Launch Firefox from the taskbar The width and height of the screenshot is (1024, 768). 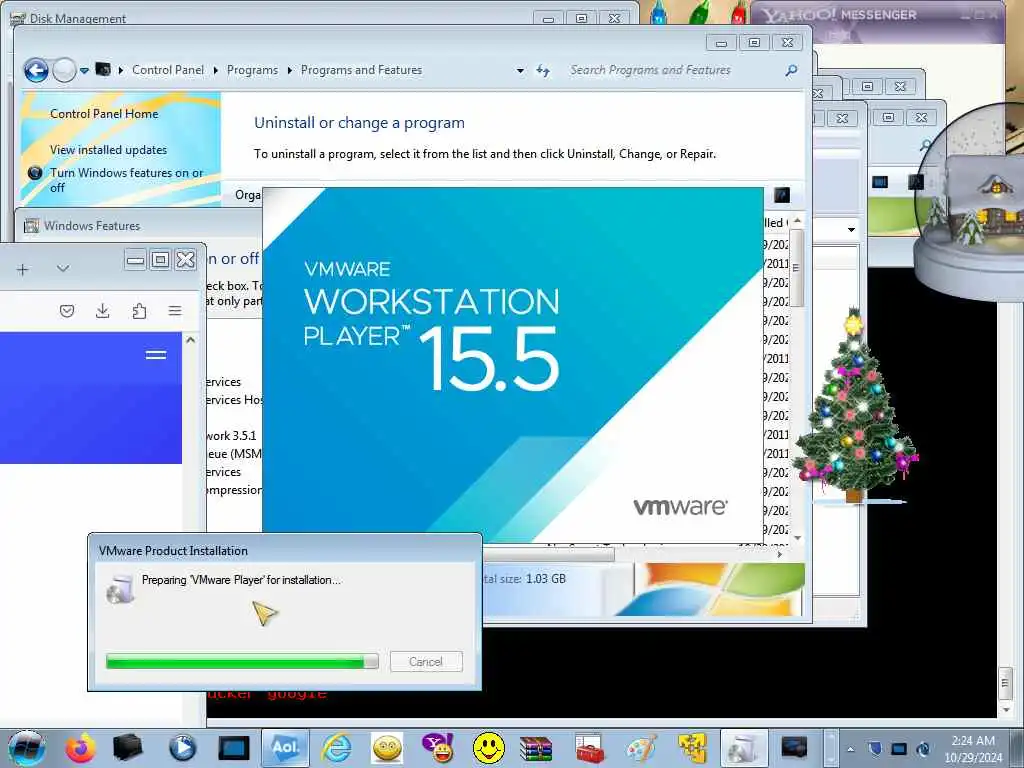80,748
